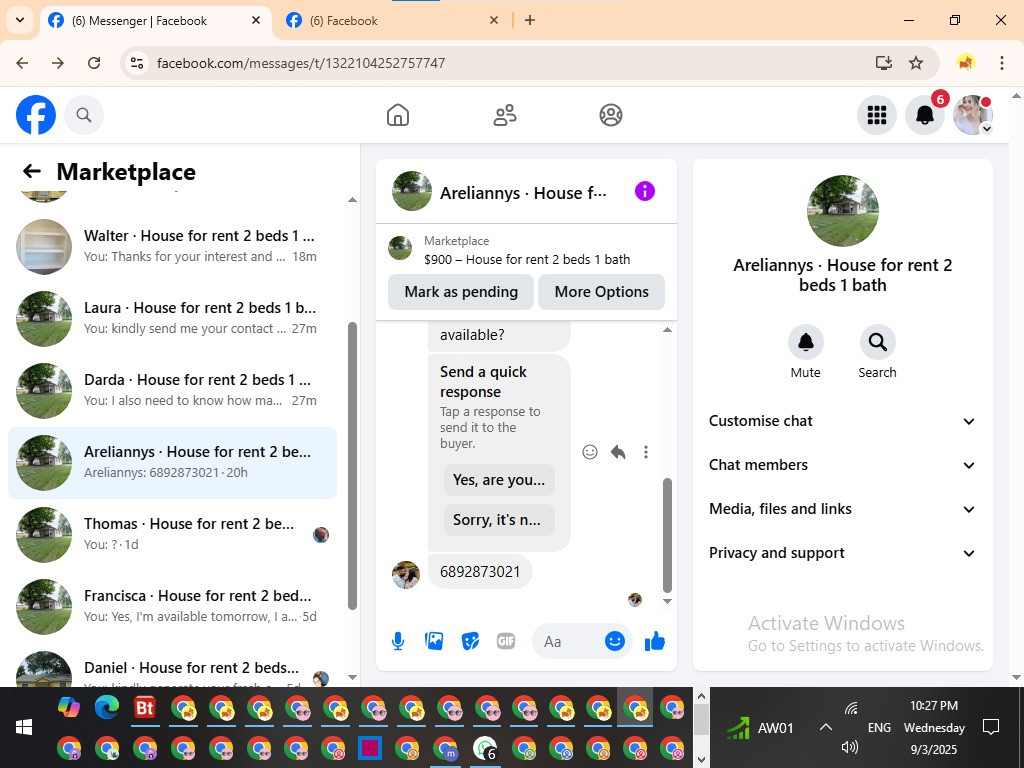
Task: Switch to the (6) Facebook tab
Action: click(x=392, y=21)
